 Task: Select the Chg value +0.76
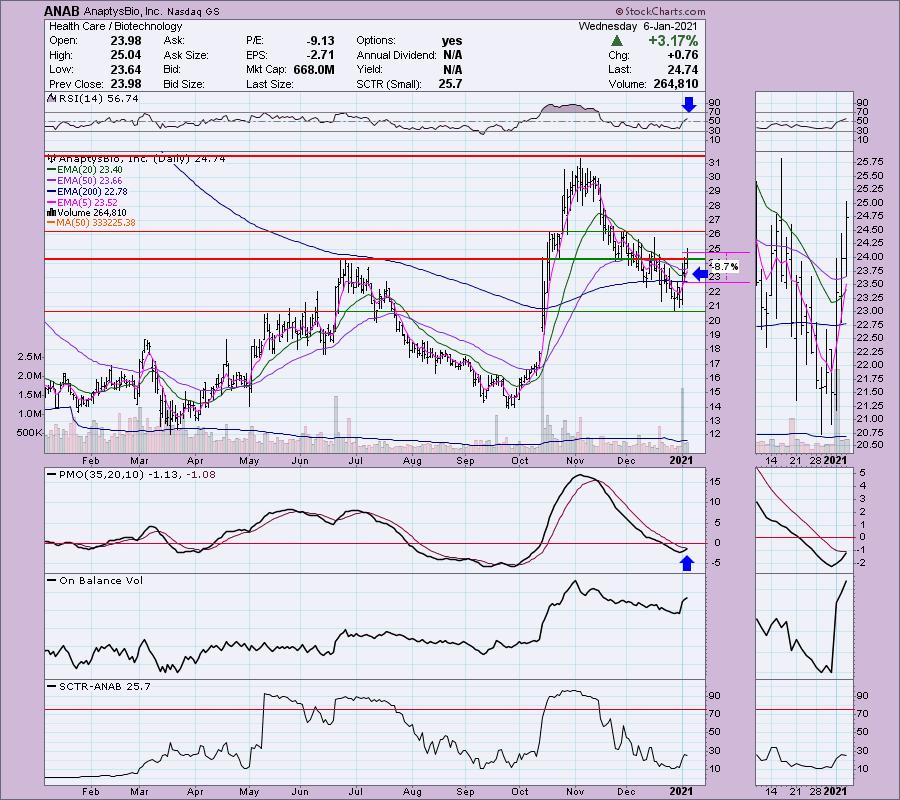click(682, 55)
